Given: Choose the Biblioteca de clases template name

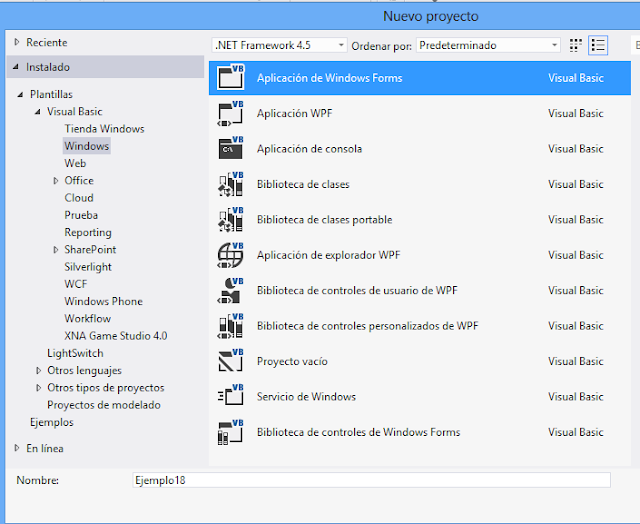Looking at the screenshot, I should pyautogui.click(x=303, y=184).
